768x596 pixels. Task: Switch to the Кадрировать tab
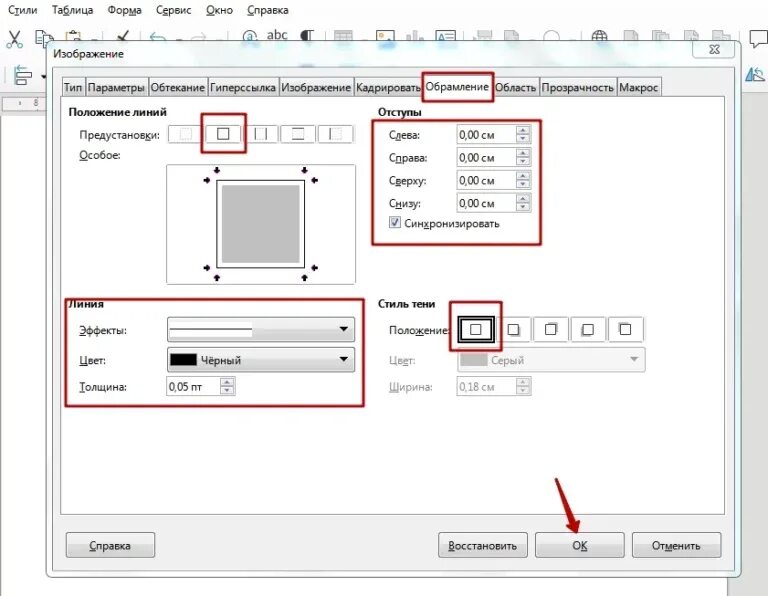pos(388,87)
